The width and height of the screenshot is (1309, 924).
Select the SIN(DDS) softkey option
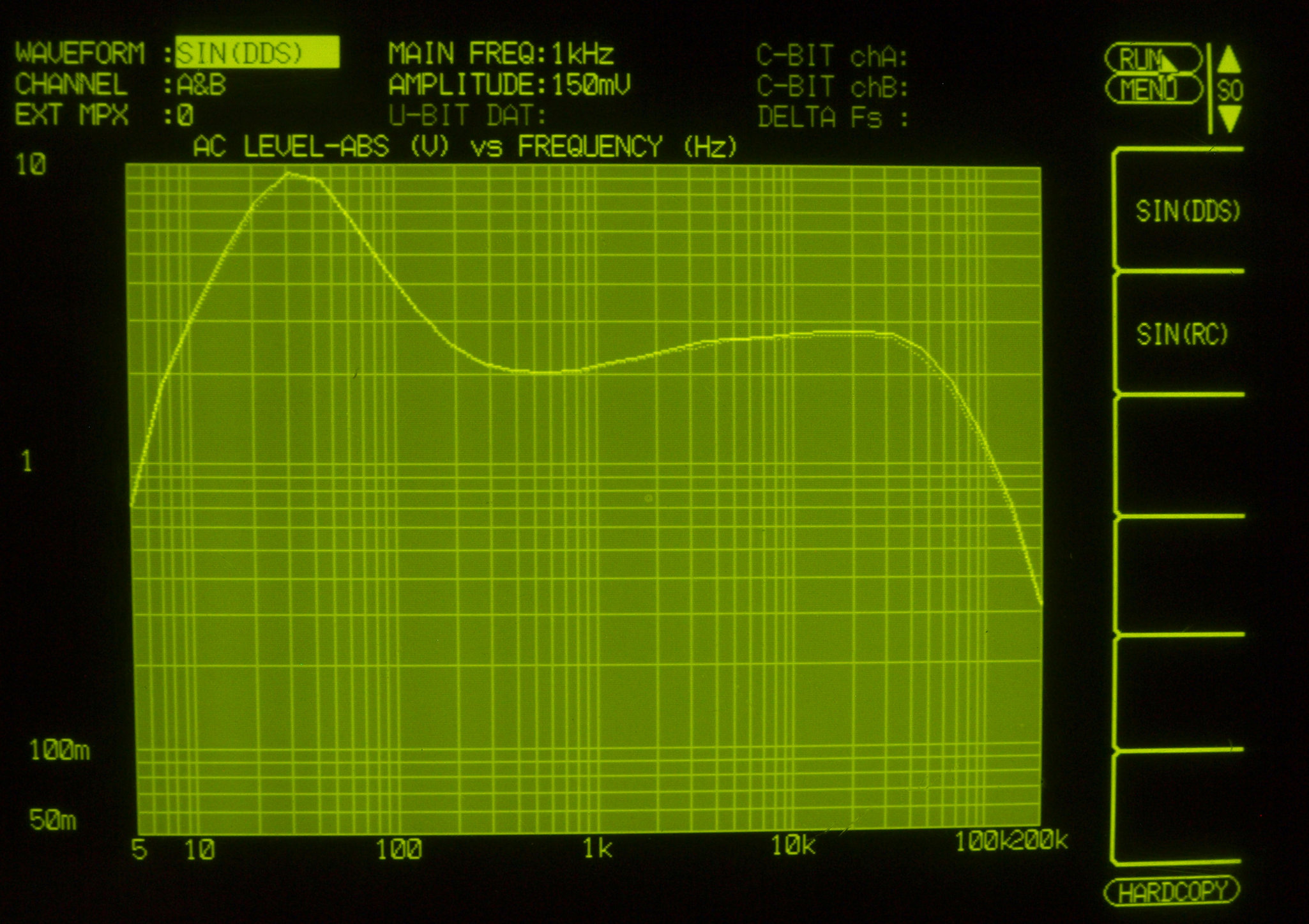(1187, 211)
